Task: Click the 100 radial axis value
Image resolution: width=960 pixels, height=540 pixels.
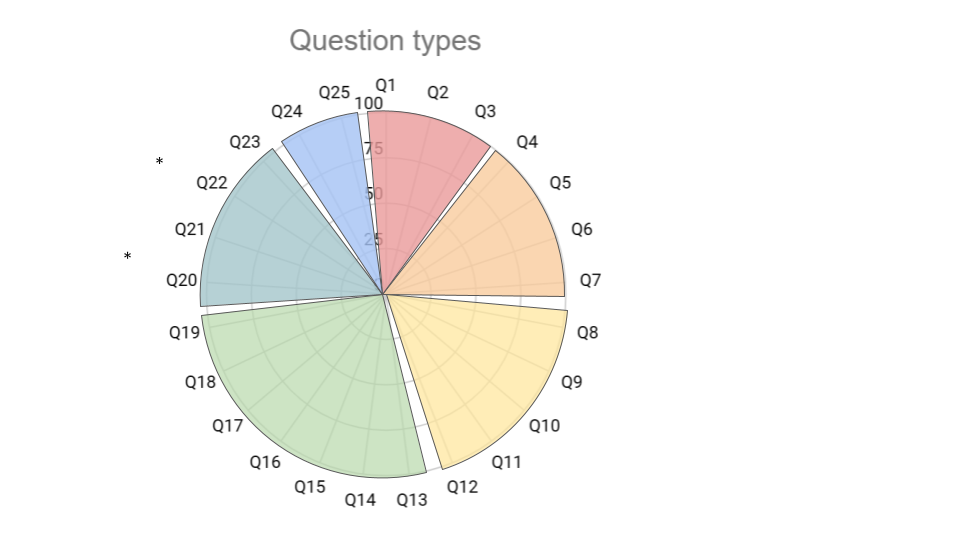Action: coord(368,104)
